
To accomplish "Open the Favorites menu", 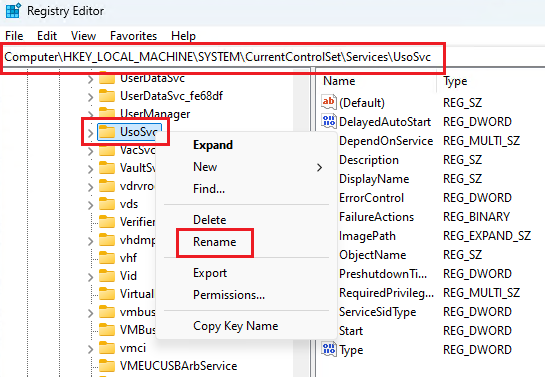I will click(x=133, y=36).
